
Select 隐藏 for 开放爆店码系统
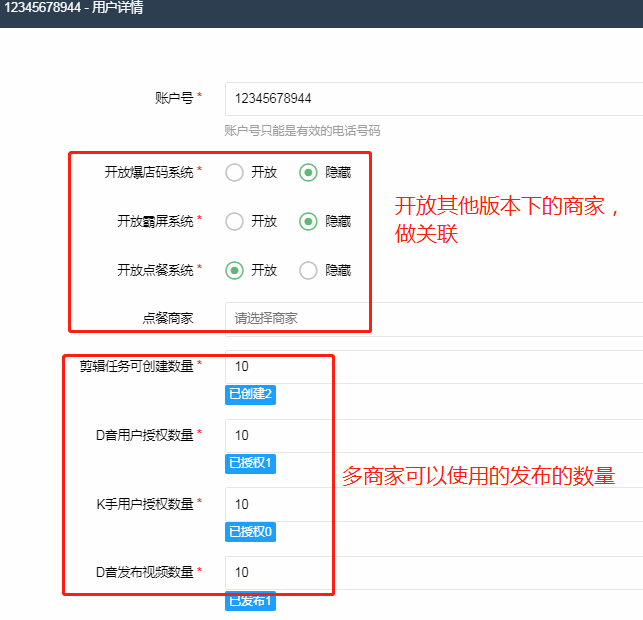tap(308, 172)
